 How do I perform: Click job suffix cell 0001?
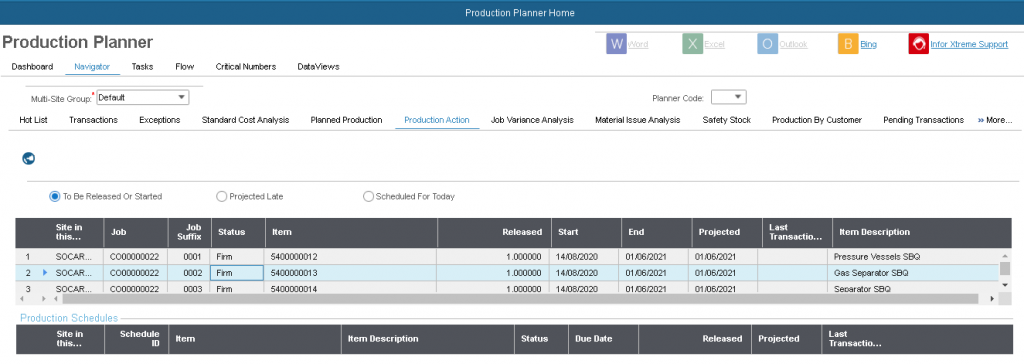click(x=189, y=257)
